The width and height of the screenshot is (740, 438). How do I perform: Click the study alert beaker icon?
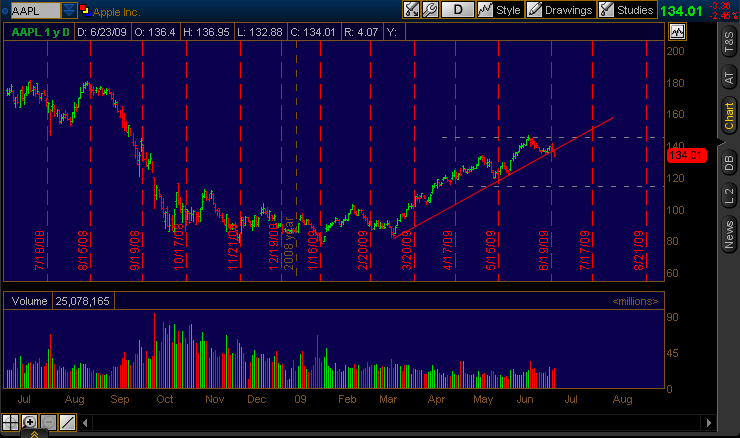point(411,10)
